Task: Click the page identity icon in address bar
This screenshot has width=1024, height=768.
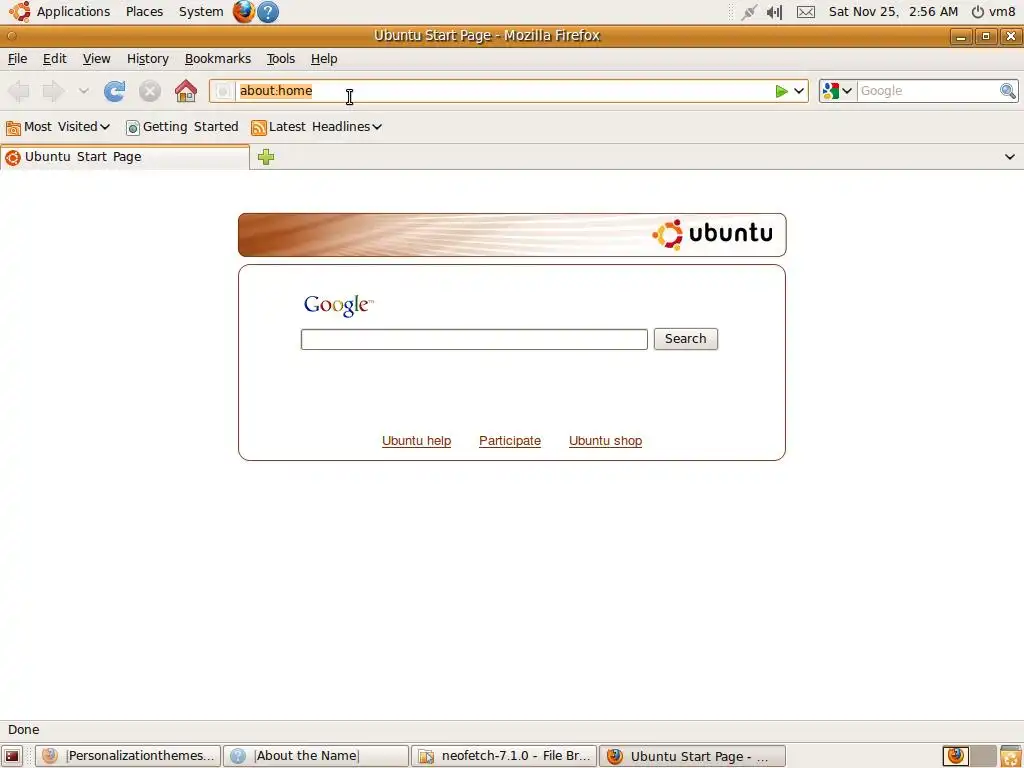Action: click(x=223, y=91)
